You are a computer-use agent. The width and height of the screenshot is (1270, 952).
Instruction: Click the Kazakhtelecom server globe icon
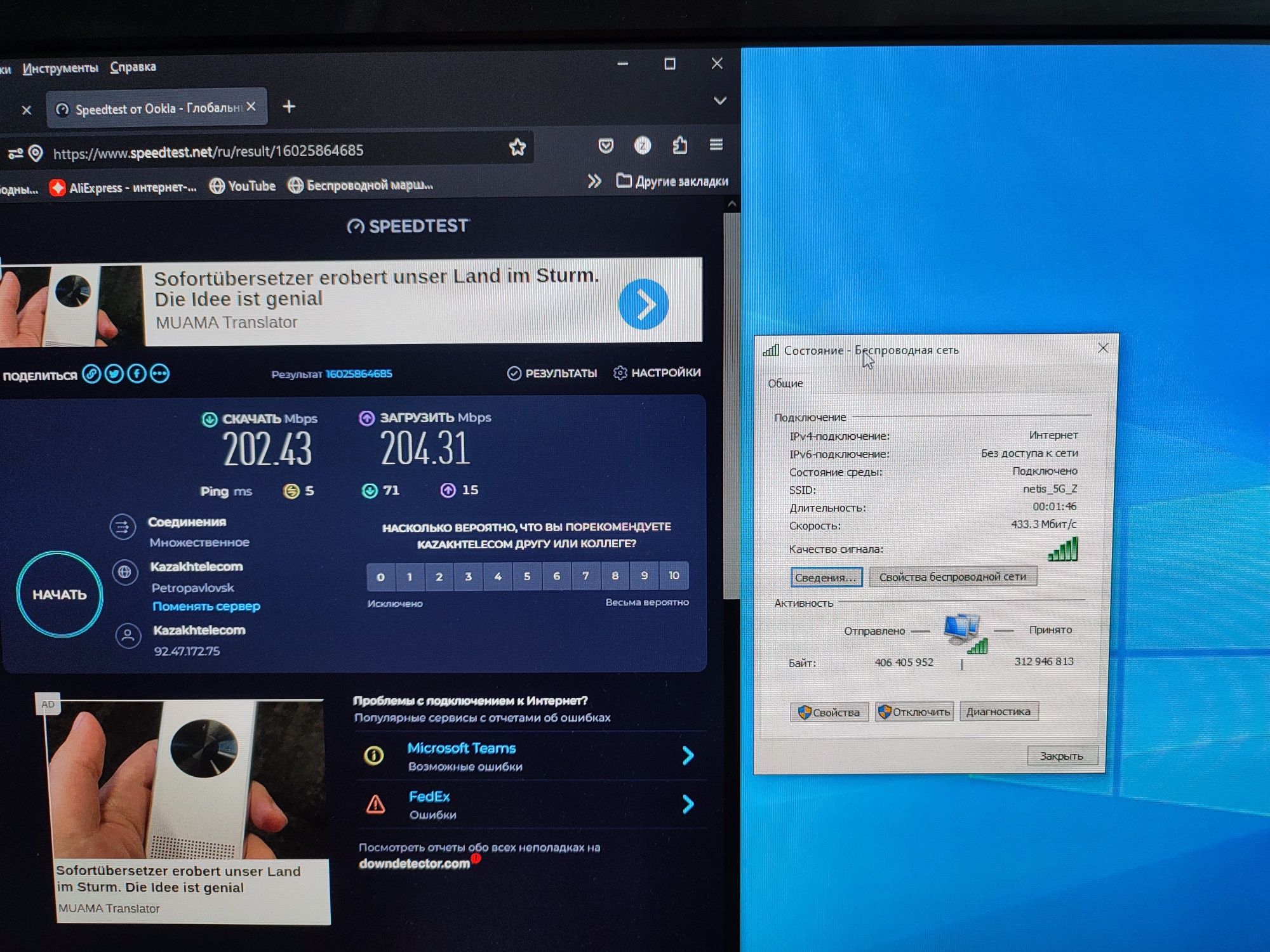tap(124, 572)
